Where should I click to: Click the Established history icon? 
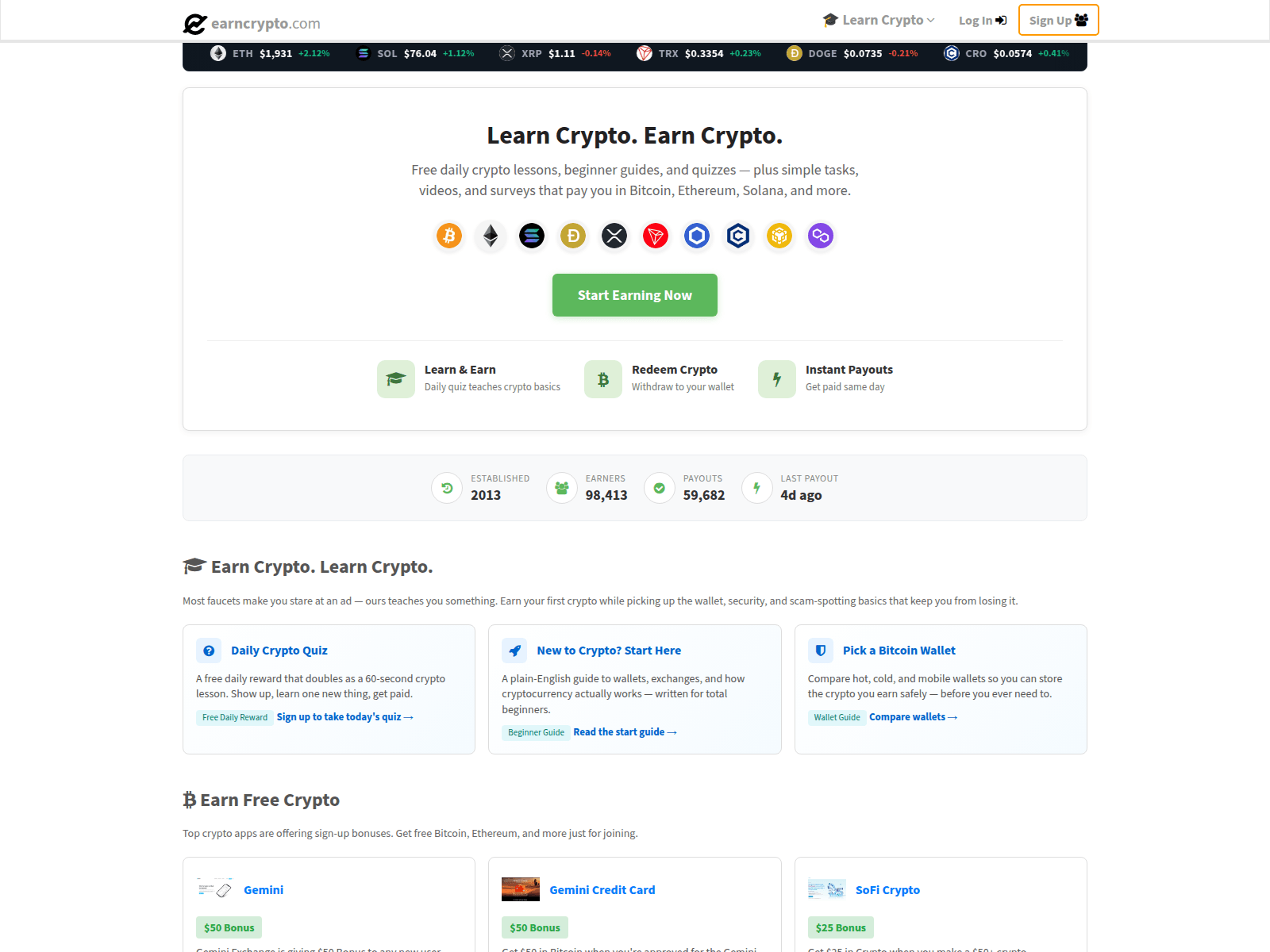tap(447, 488)
